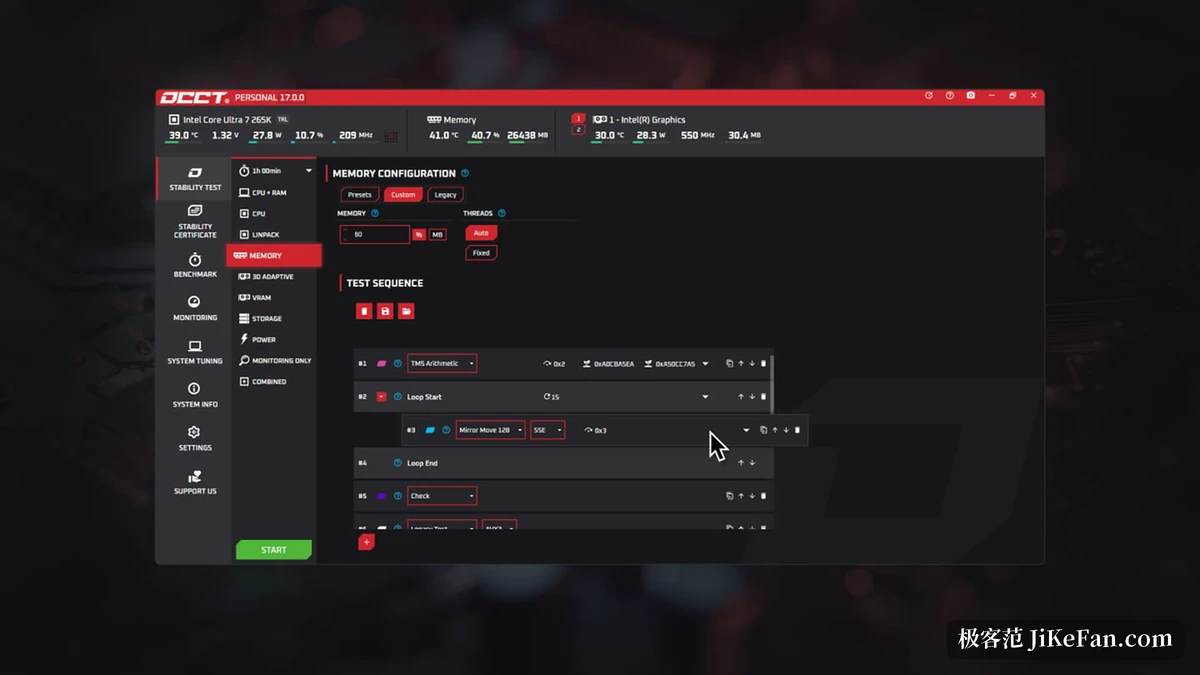Collapse the Loop Start block with red toggle
Screen dimensions: 1200x675
(381, 397)
